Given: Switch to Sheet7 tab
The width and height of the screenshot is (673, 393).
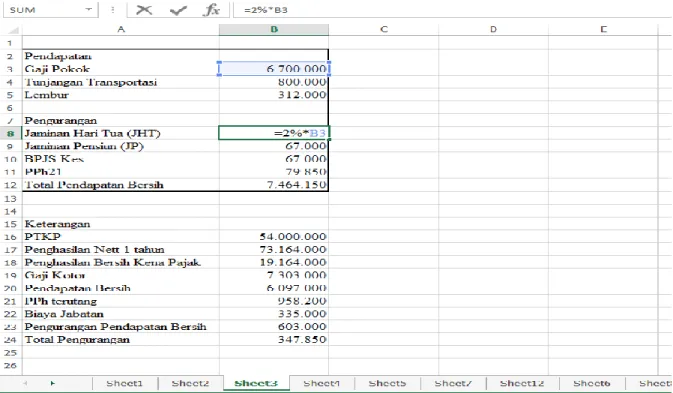Looking at the screenshot, I should [x=453, y=383].
